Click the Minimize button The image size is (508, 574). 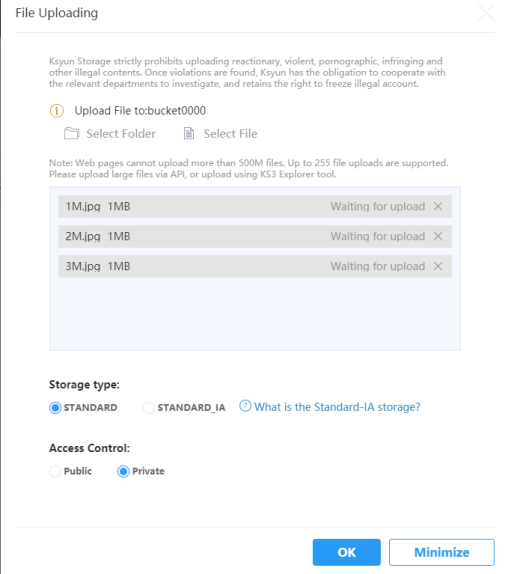442,552
